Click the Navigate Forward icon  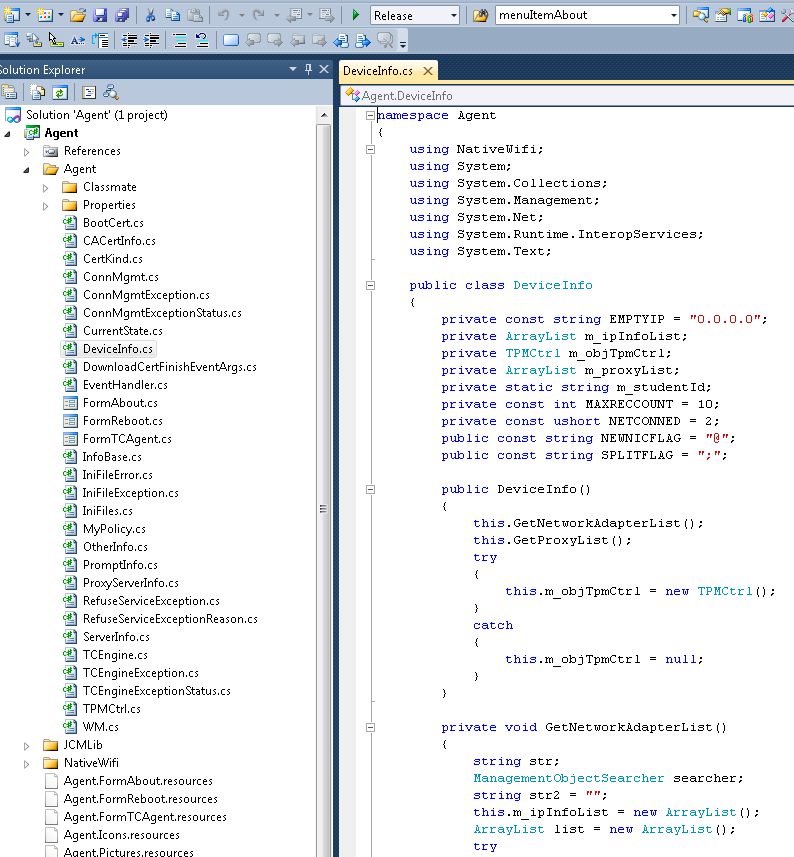point(326,15)
